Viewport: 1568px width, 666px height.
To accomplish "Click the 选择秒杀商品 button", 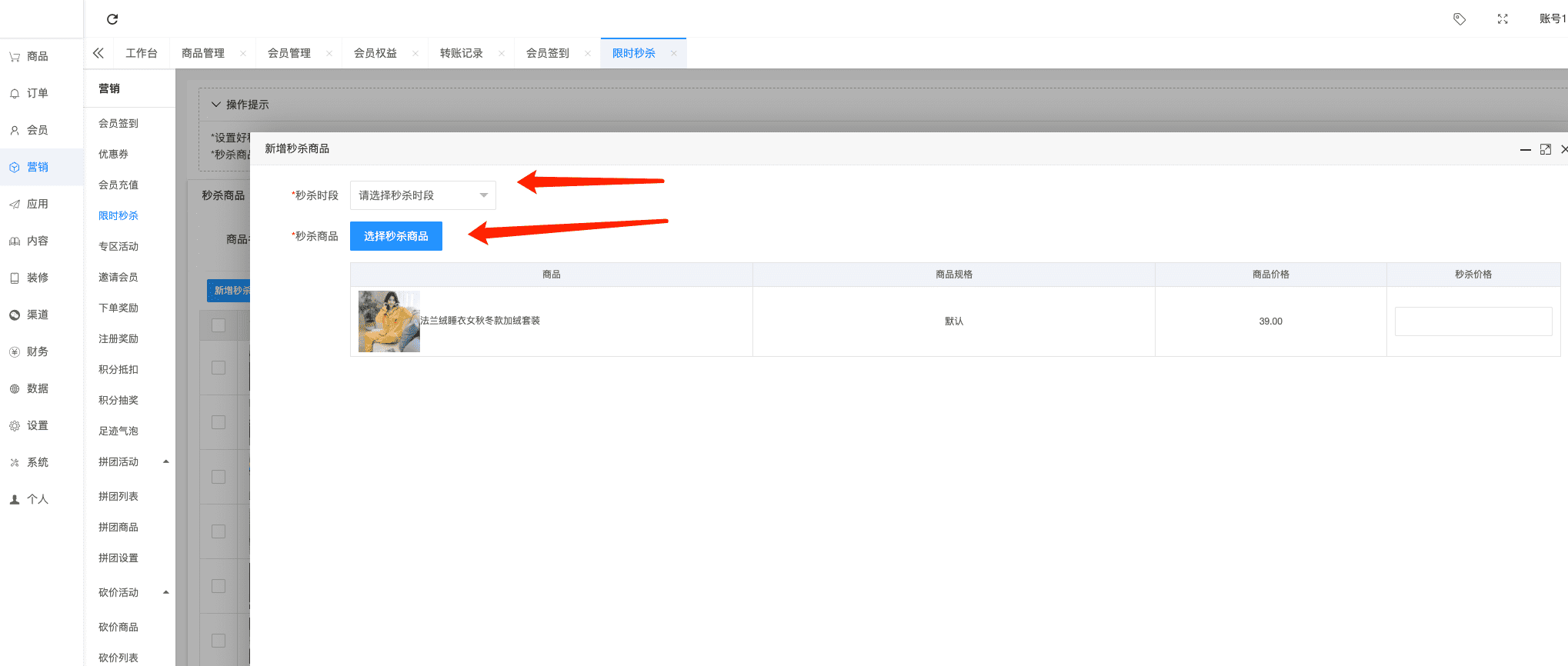I will point(395,236).
